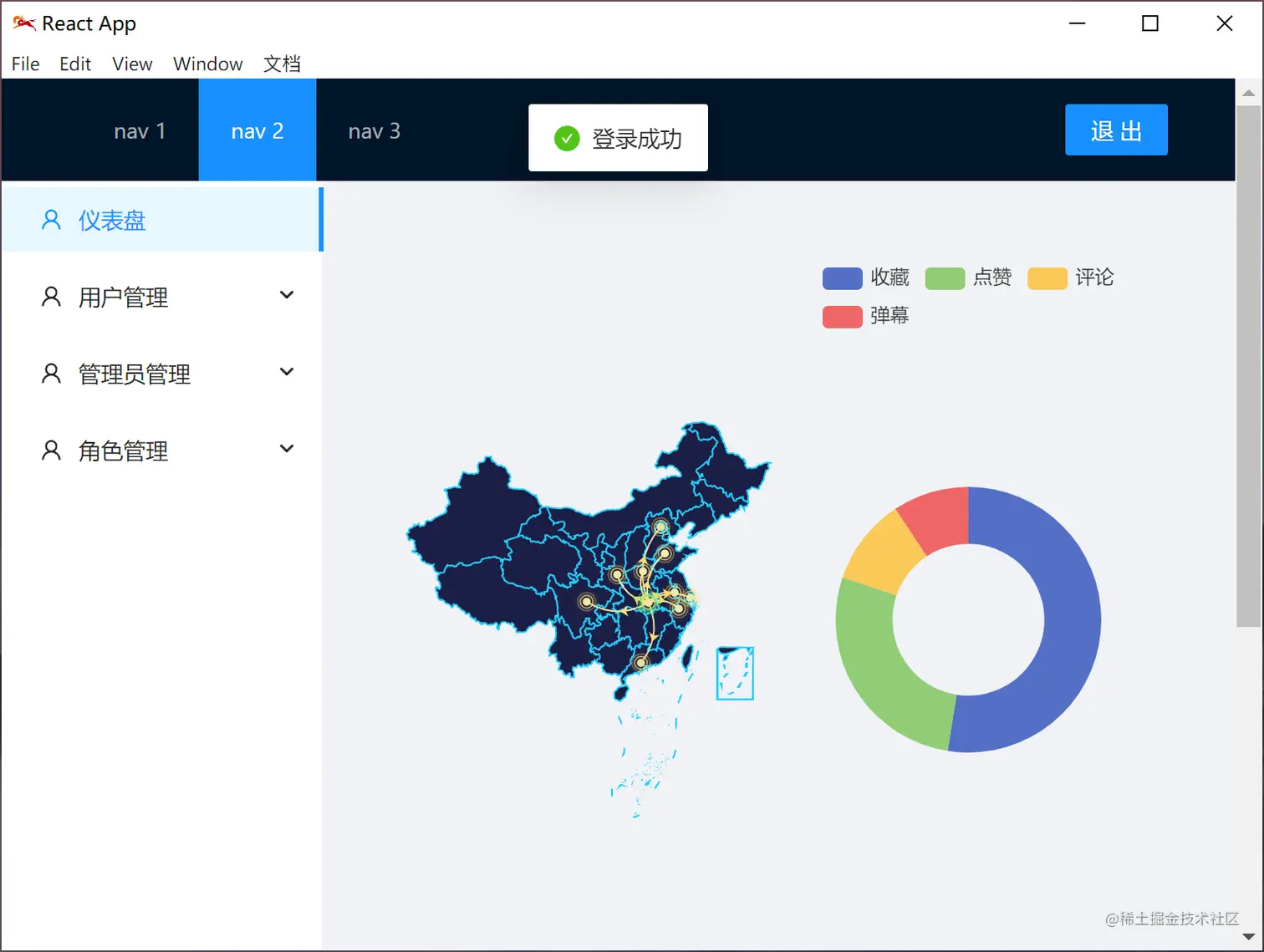Viewport: 1264px width, 952px height.
Task: Click the scrollbar down arrow
Action: click(x=1249, y=937)
